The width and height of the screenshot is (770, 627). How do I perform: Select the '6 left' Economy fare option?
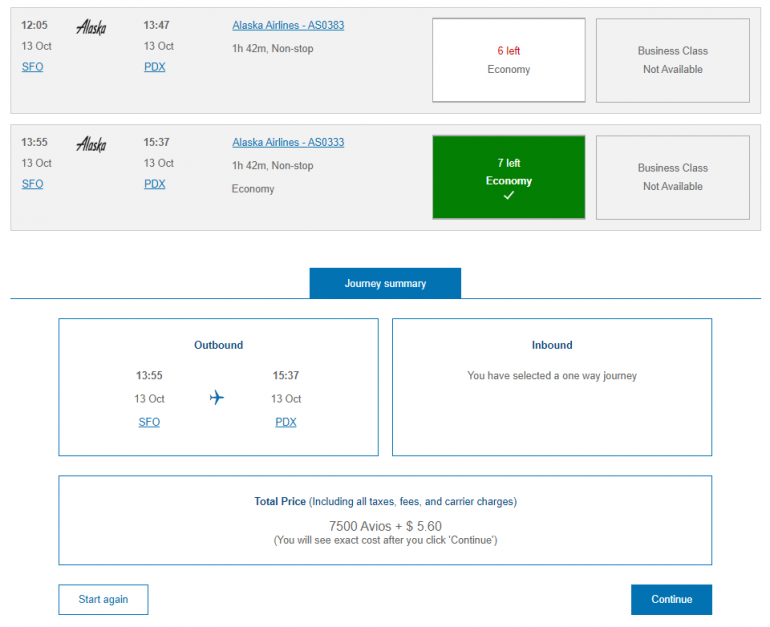[x=508, y=60]
